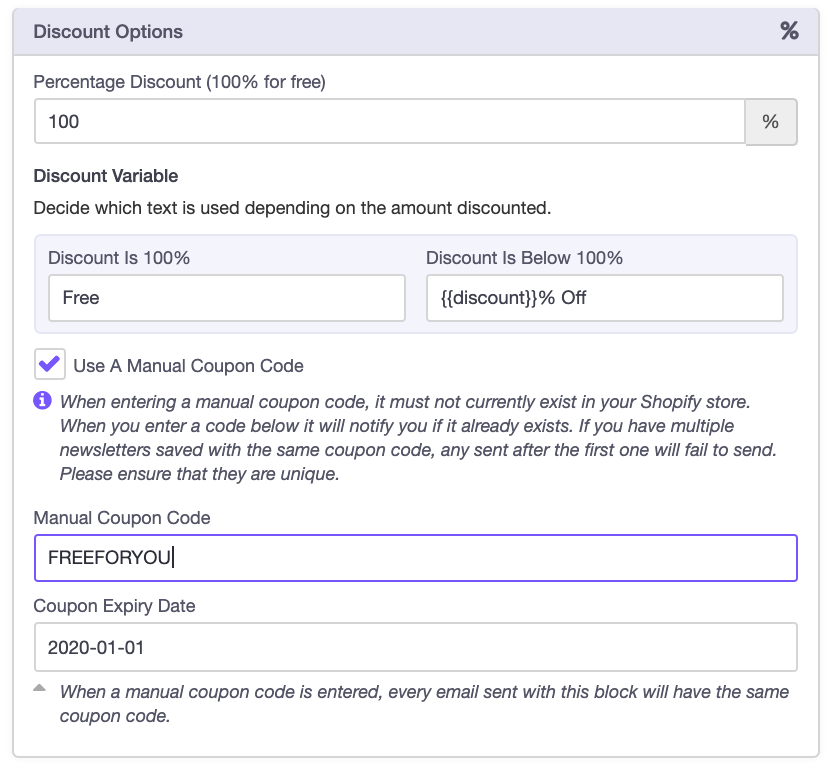Click the bold 'Discount Variable' heading
This screenshot has width=832, height=770.
pyautogui.click(x=106, y=176)
